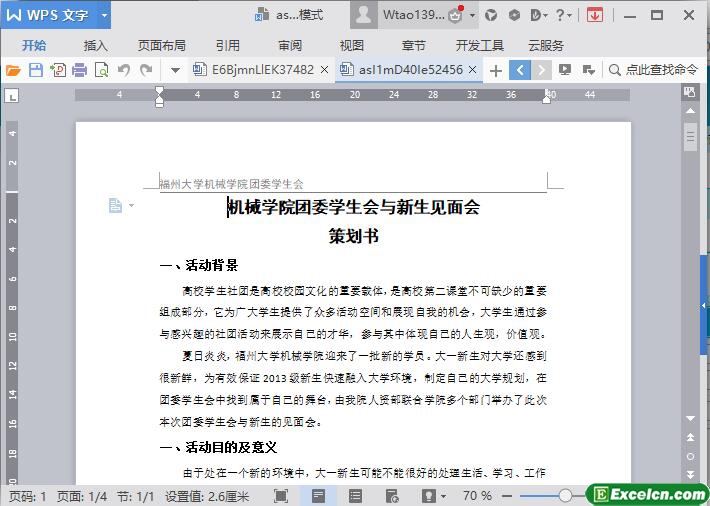
Task: Click the 70 % zoom level
Action: (x=477, y=496)
